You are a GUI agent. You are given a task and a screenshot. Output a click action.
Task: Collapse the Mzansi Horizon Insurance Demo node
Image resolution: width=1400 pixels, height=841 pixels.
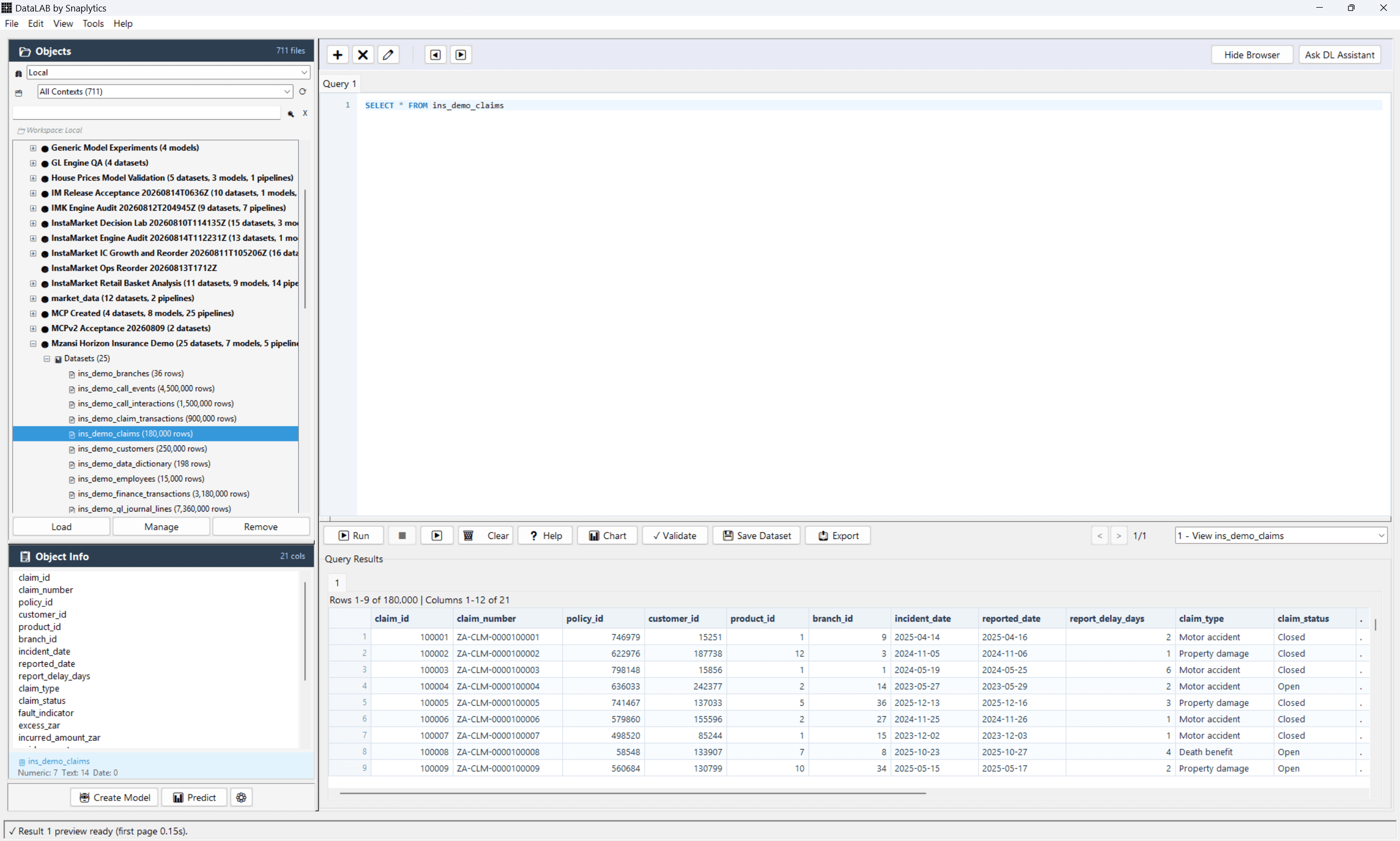[33, 344]
